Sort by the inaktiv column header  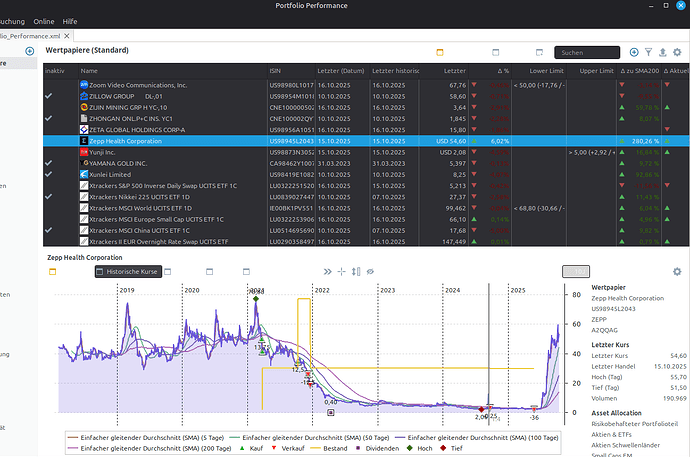point(61,71)
